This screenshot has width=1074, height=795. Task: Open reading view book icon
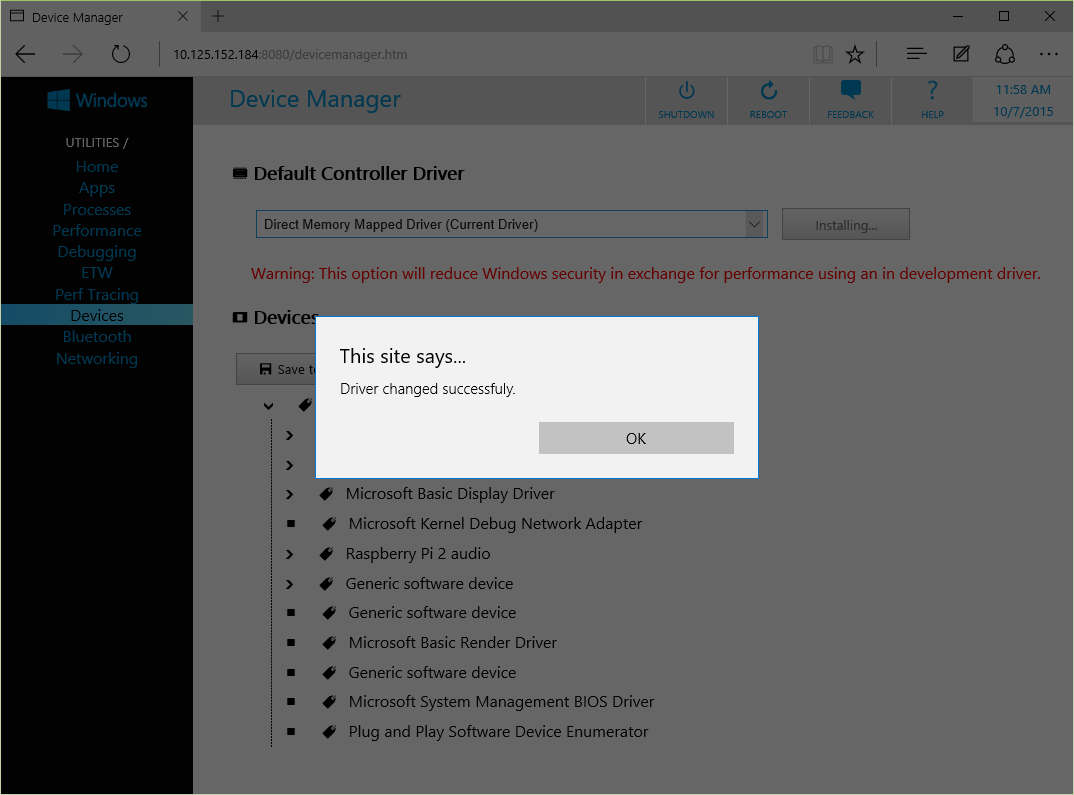coord(823,55)
